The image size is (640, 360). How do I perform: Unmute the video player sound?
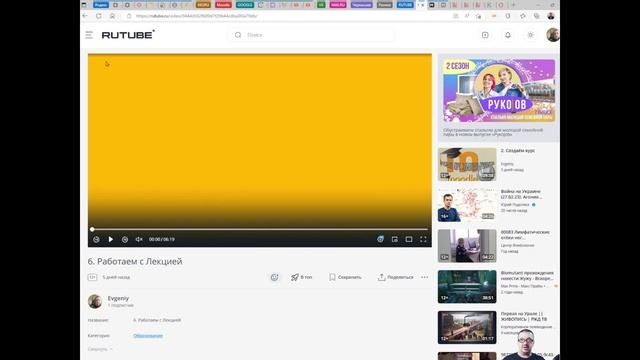click(x=139, y=239)
